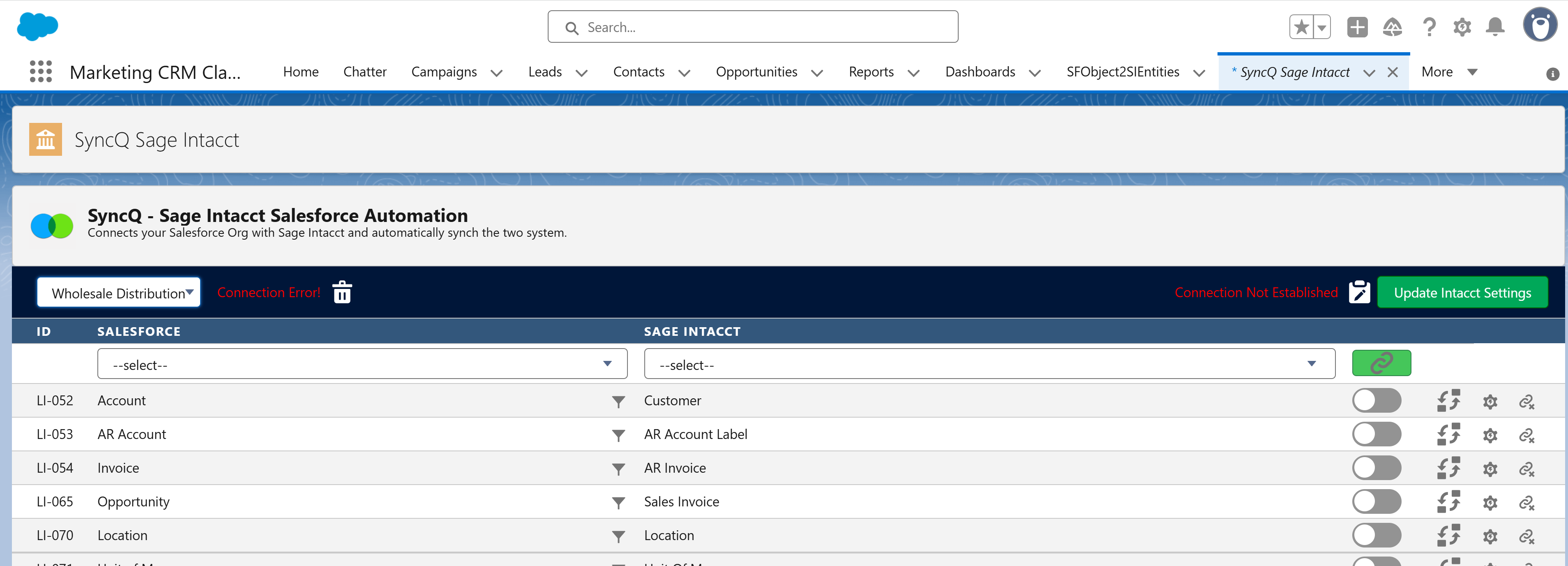Open the App Launcher grid icon
1568x566 pixels.
coord(41,72)
